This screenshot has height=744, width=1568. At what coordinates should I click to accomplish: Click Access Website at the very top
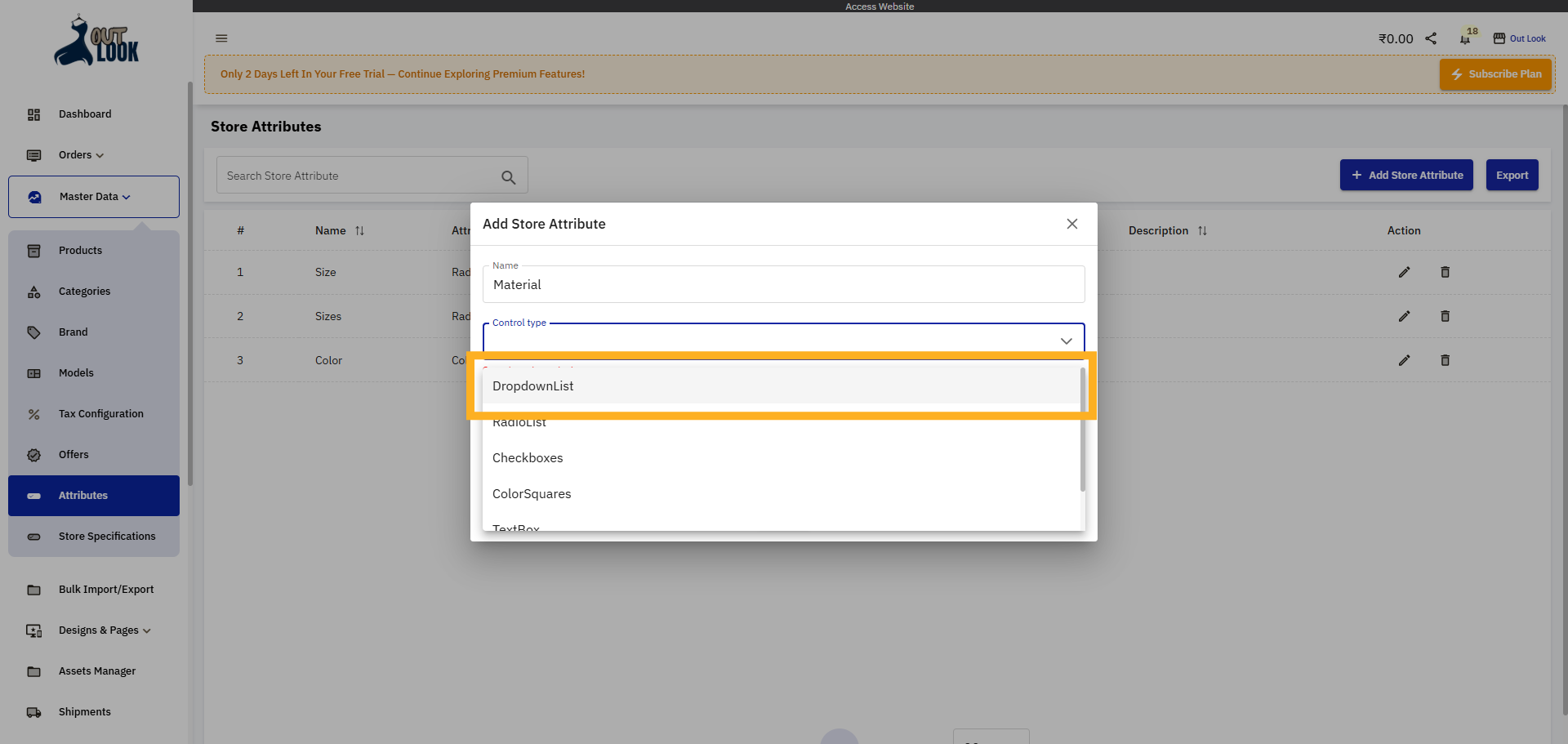click(x=880, y=7)
